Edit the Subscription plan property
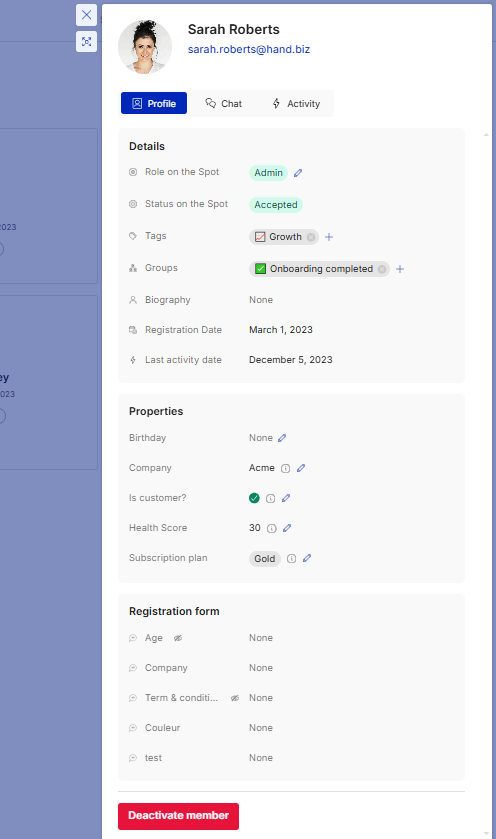 pyautogui.click(x=307, y=558)
